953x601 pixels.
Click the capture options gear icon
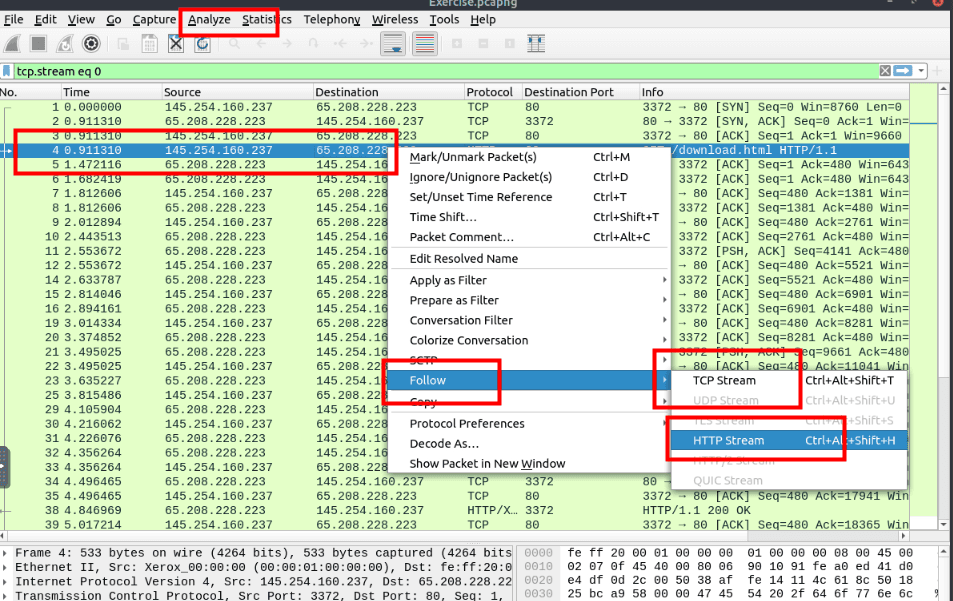click(91, 43)
